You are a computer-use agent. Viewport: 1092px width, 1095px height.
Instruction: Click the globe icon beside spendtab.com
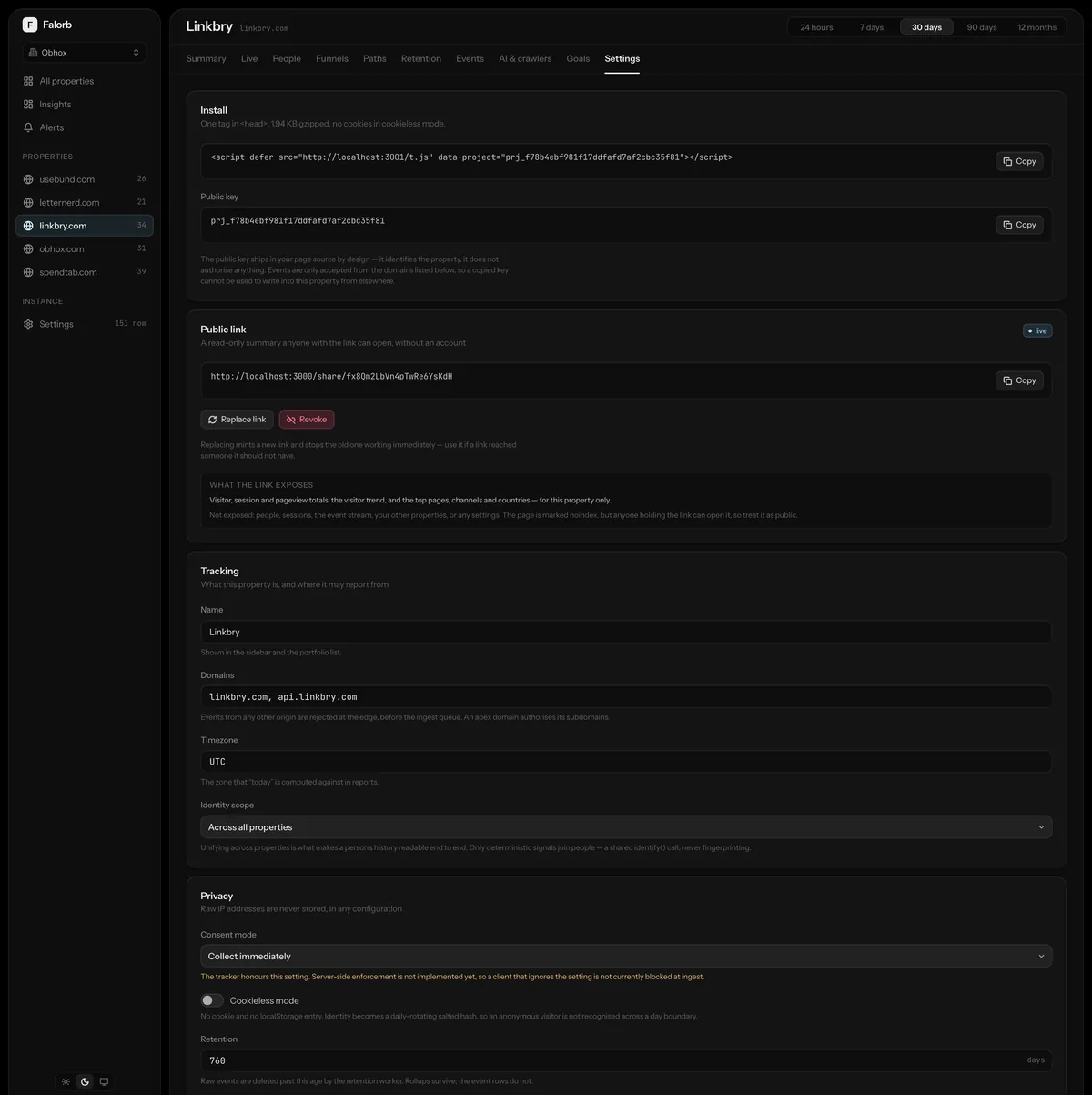[x=28, y=272]
